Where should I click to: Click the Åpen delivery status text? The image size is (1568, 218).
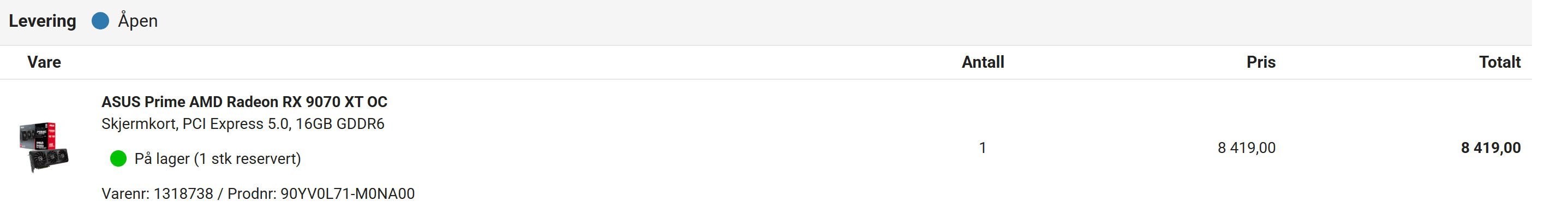point(137,21)
